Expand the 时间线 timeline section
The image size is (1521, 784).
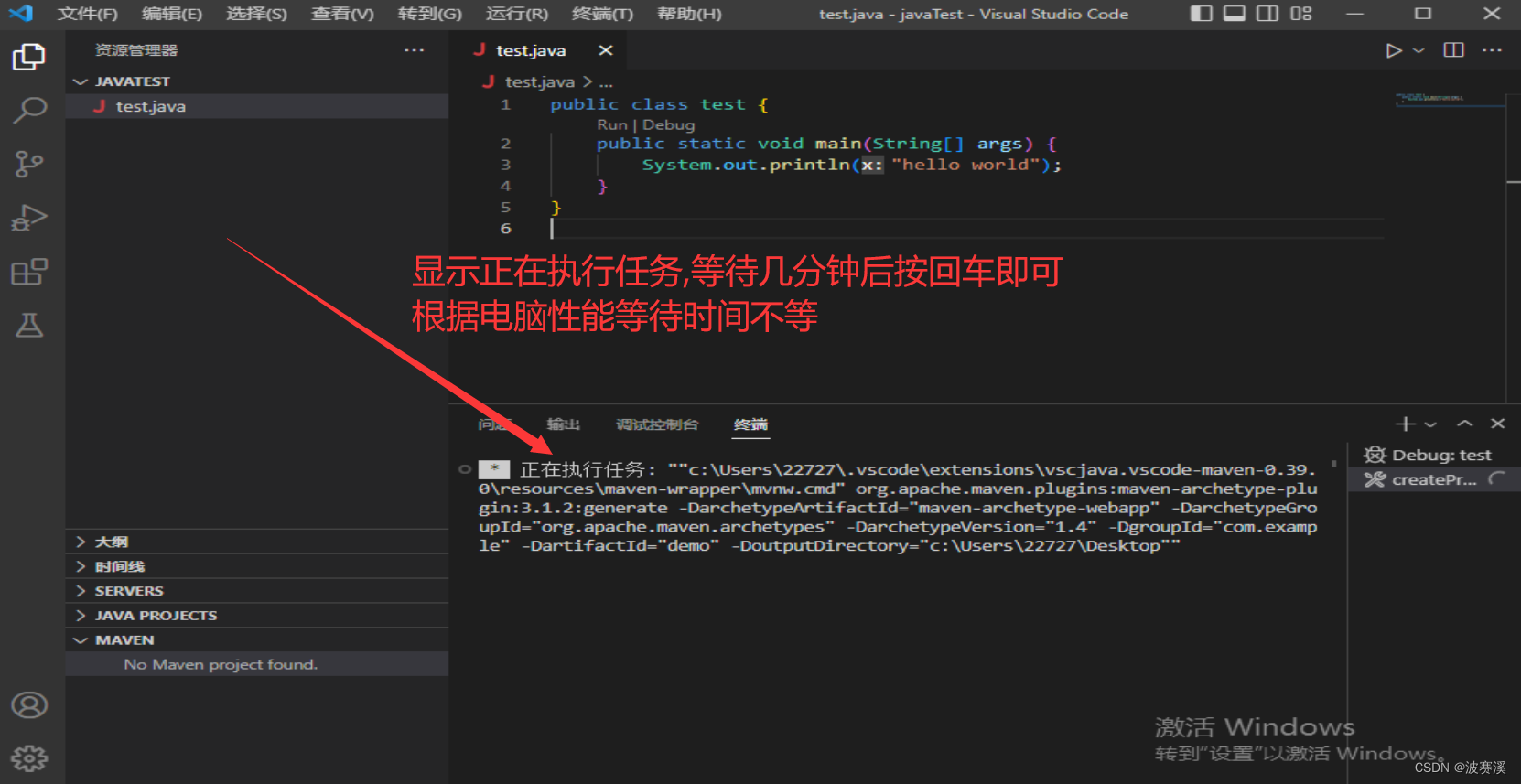tap(257, 566)
